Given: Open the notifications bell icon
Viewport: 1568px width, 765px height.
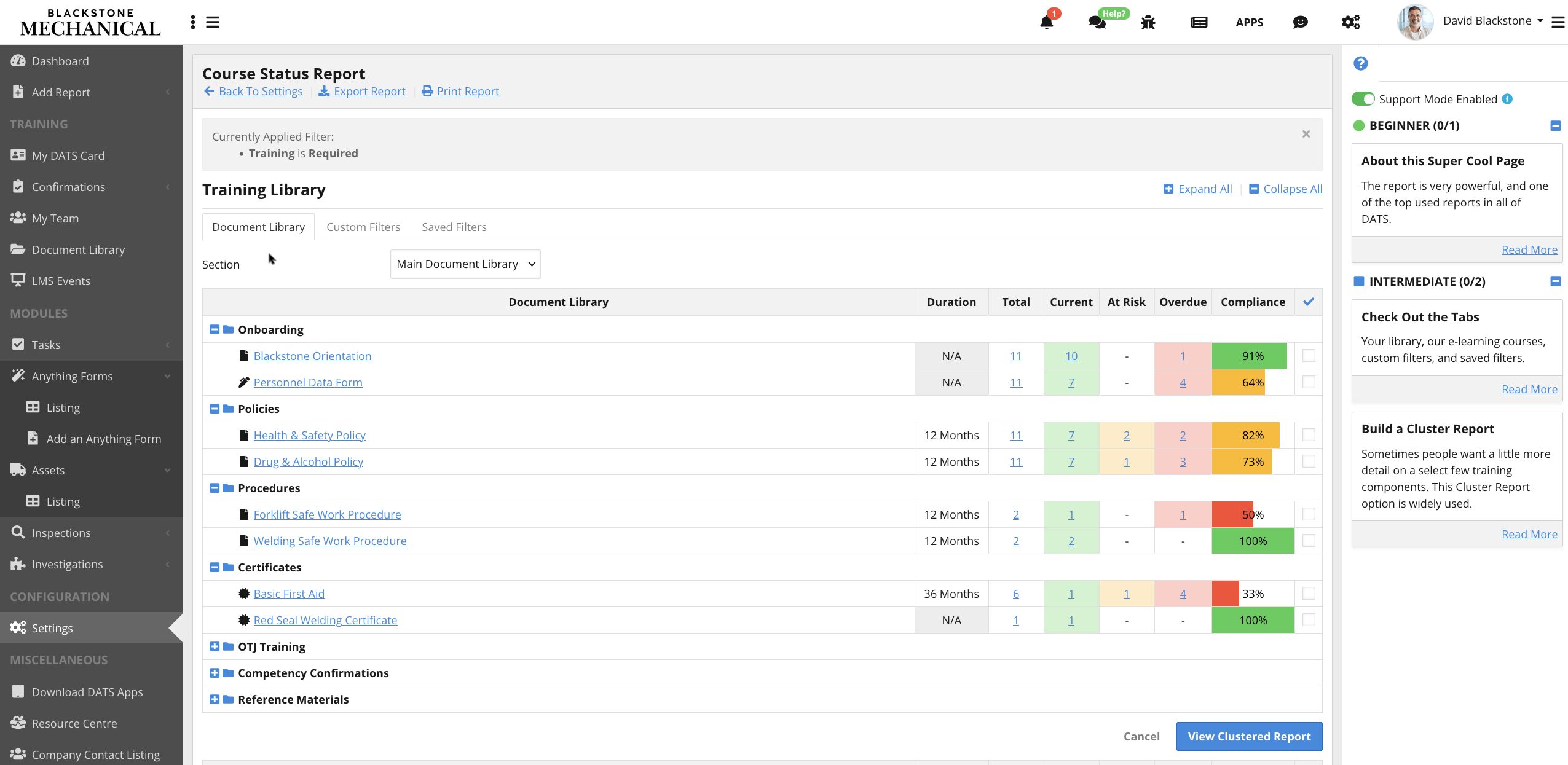Looking at the screenshot, I should [1046, 23].
